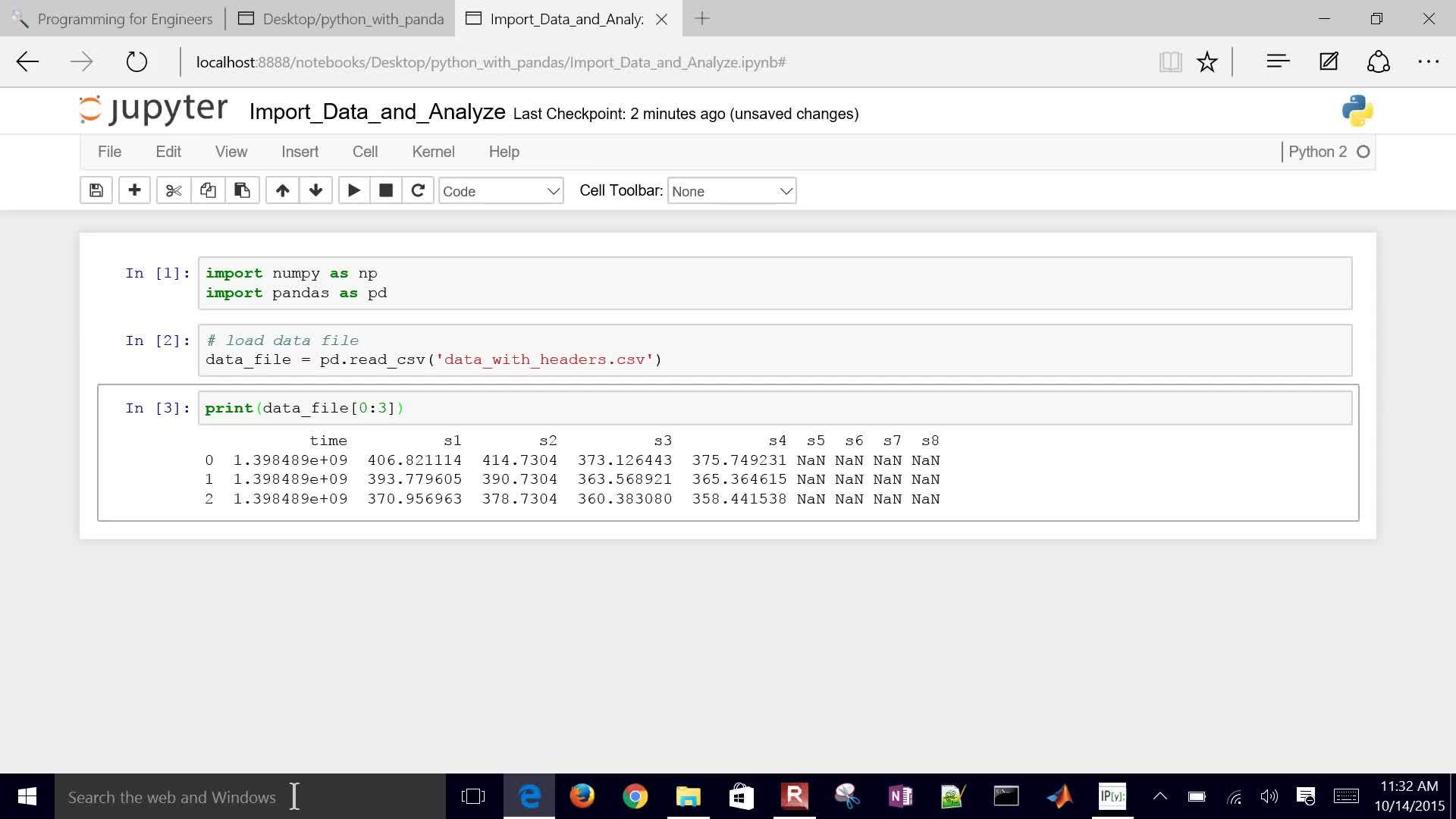
Task: Click the kernel idle indicator circle
Action: (x=1363, y=152)
